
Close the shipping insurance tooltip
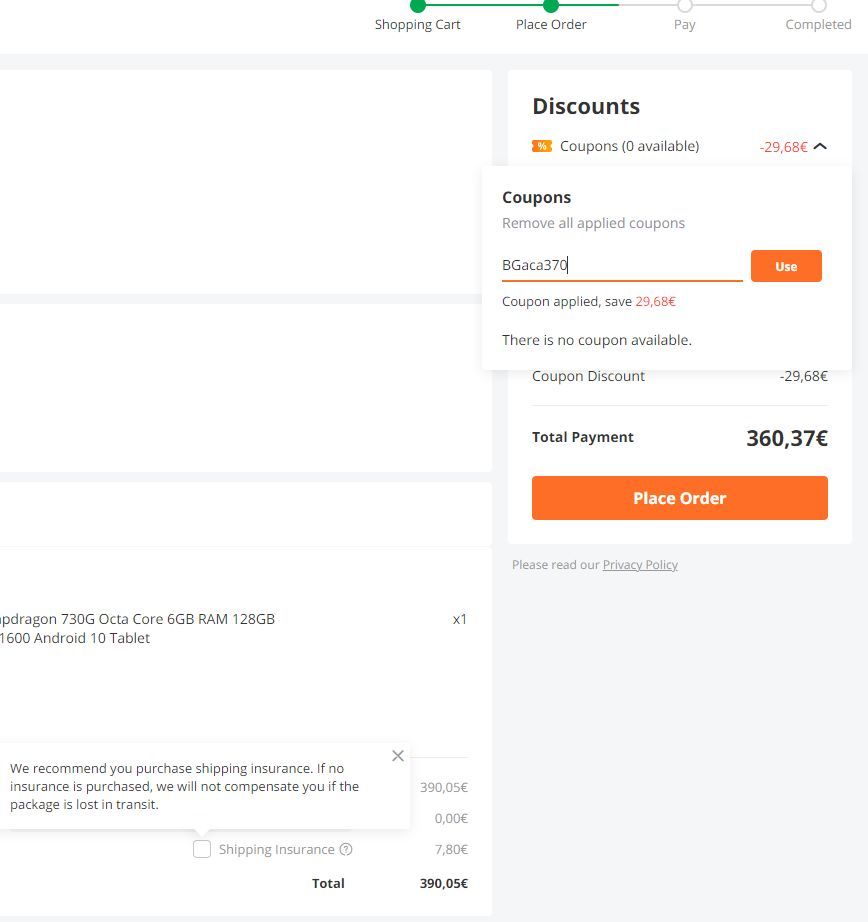(398, 756)
